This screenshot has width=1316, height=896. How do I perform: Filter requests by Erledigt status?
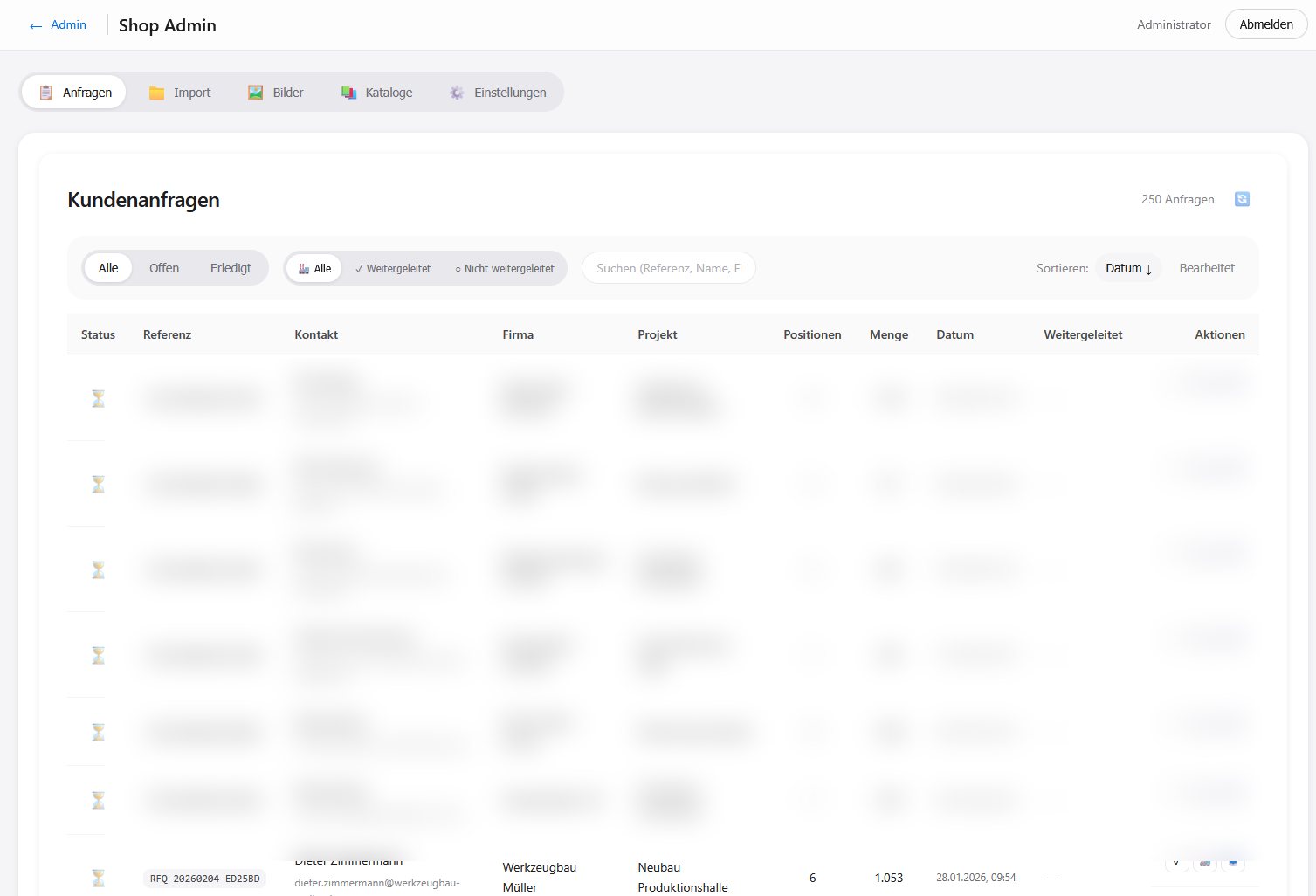231,268
